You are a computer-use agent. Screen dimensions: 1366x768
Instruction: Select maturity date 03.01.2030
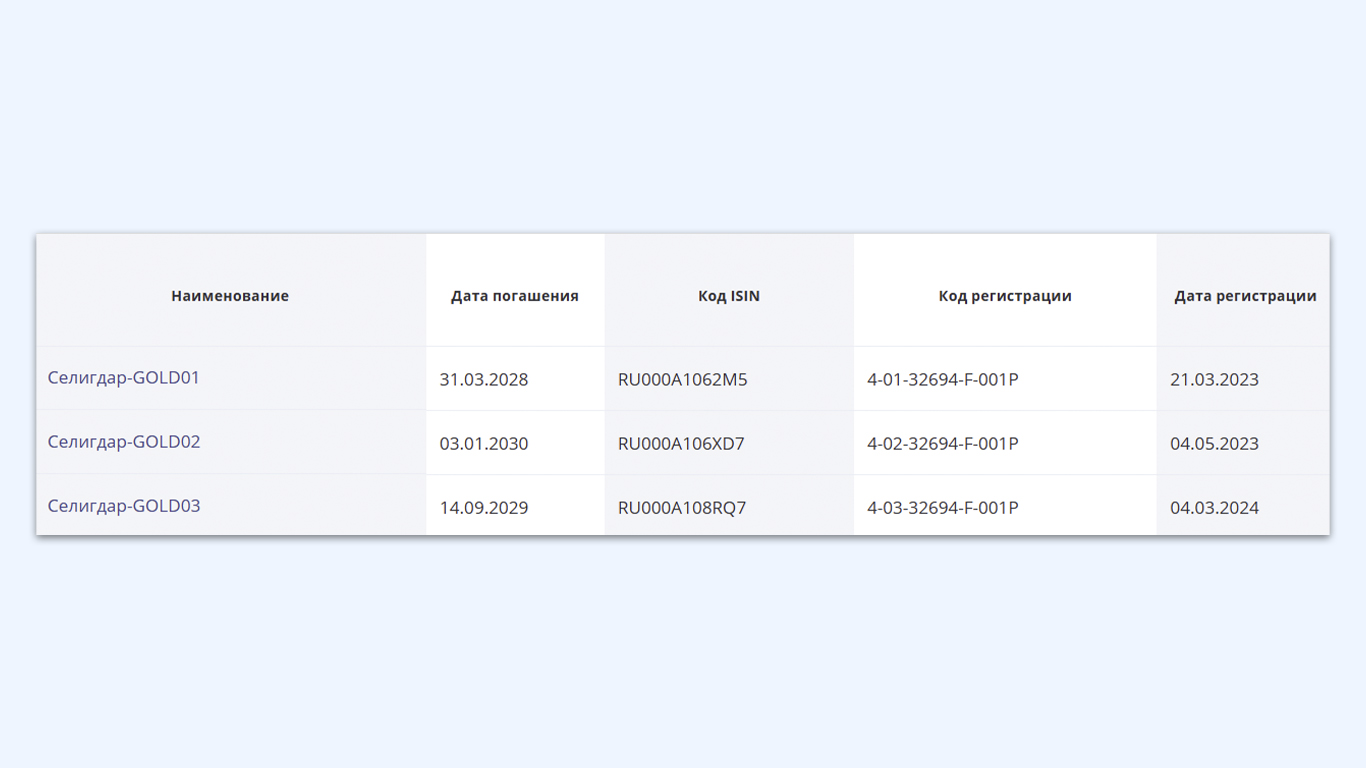(x=484, y=444)
